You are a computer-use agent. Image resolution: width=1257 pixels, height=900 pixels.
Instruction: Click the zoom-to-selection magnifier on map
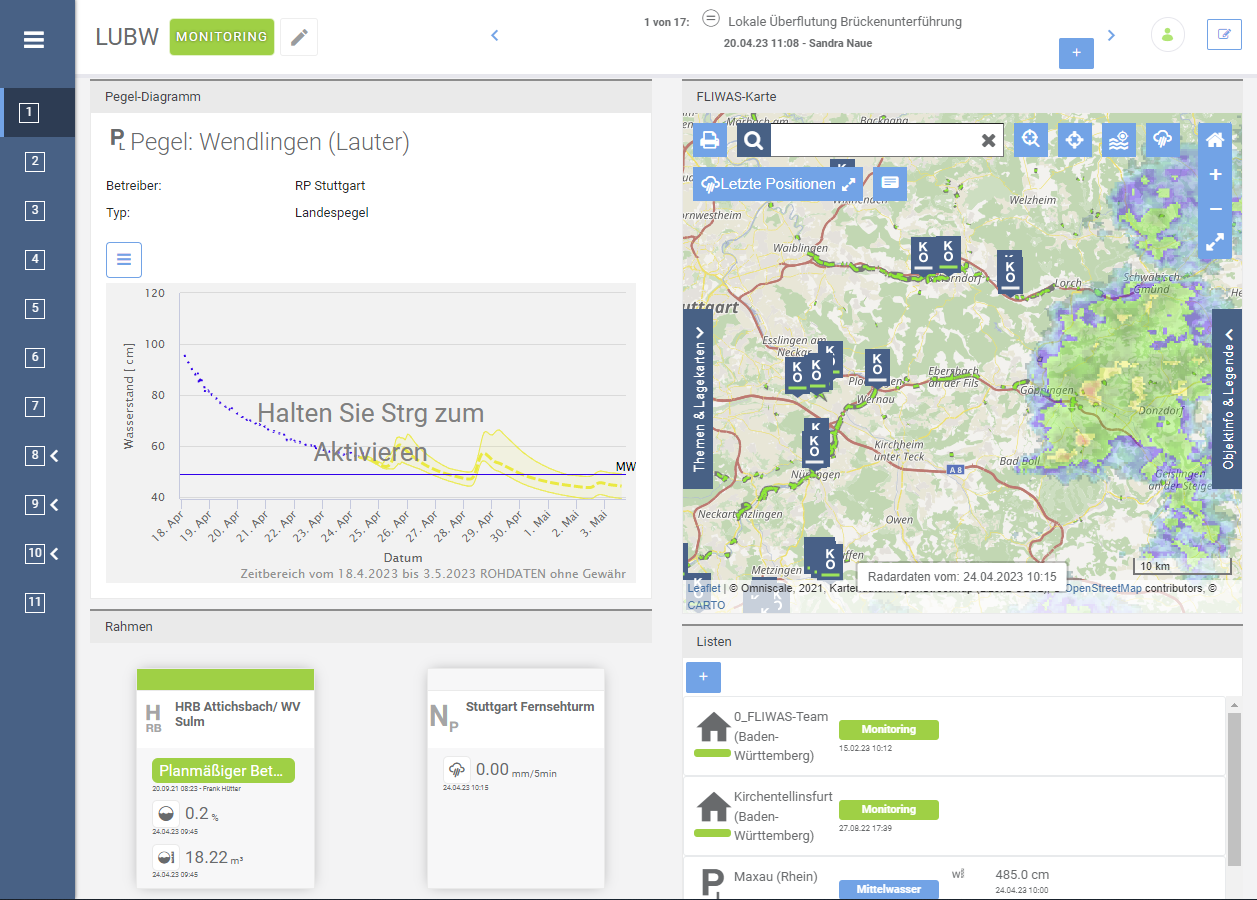1030,140
